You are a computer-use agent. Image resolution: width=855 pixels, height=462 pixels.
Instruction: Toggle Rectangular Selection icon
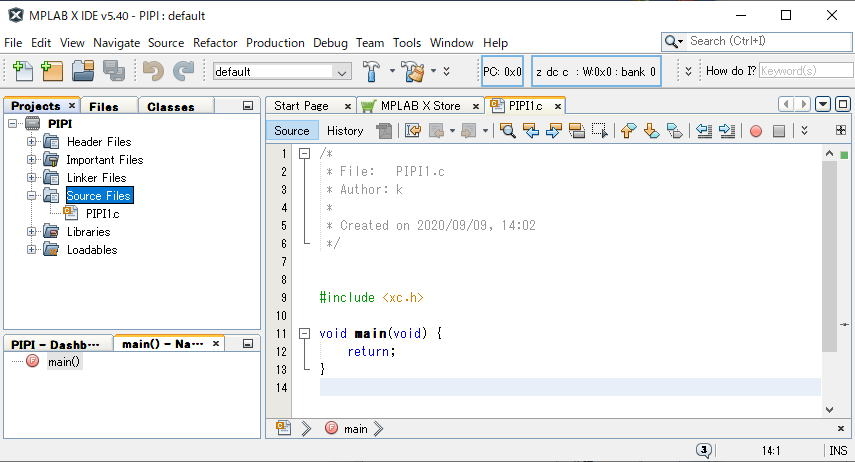point(600,131)
